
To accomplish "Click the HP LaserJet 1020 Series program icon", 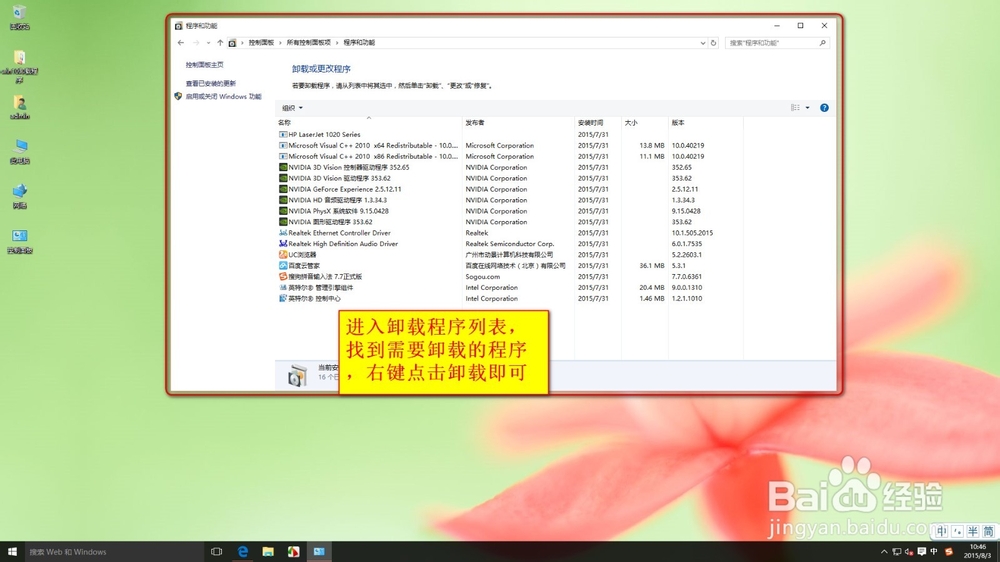I will (x=283, y=135).
